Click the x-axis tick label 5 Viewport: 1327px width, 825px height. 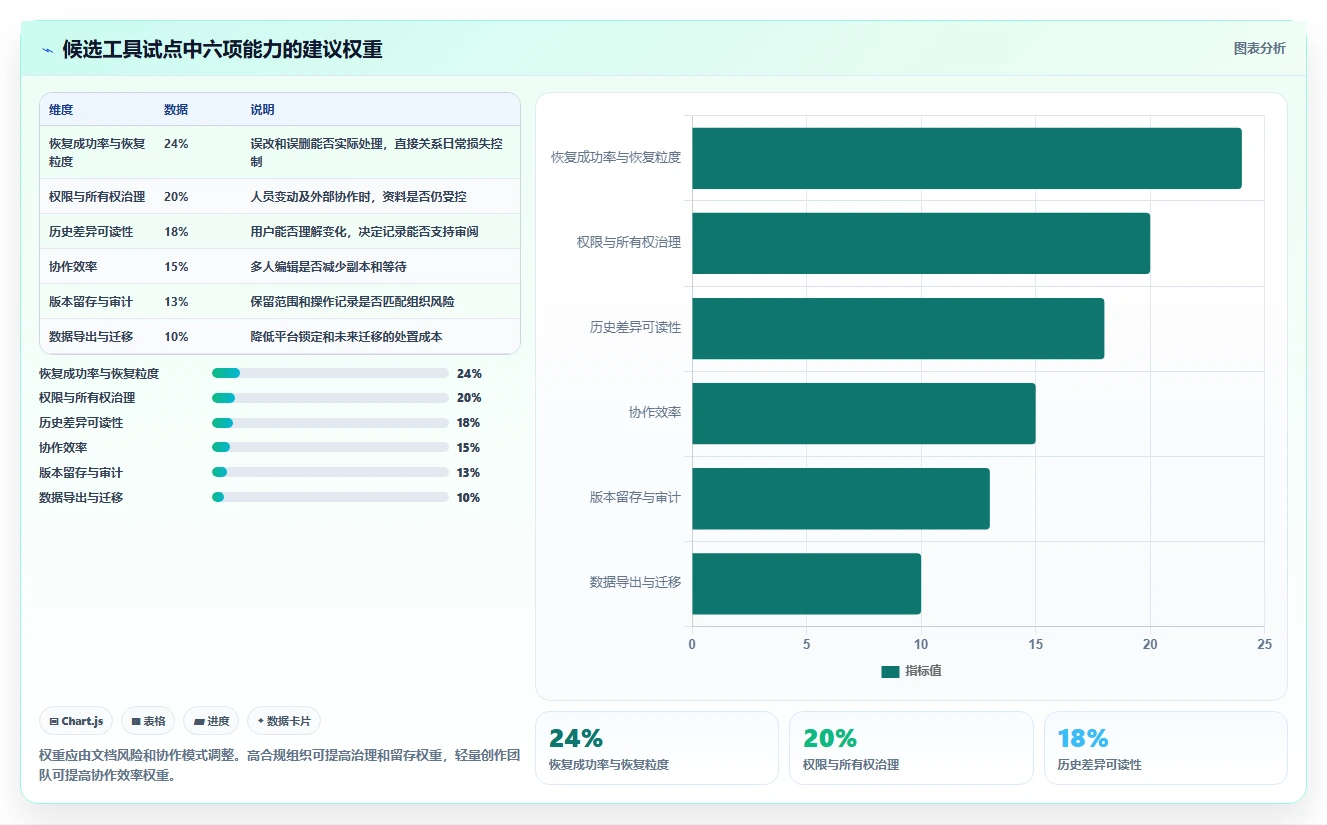[x=806, y=645]
